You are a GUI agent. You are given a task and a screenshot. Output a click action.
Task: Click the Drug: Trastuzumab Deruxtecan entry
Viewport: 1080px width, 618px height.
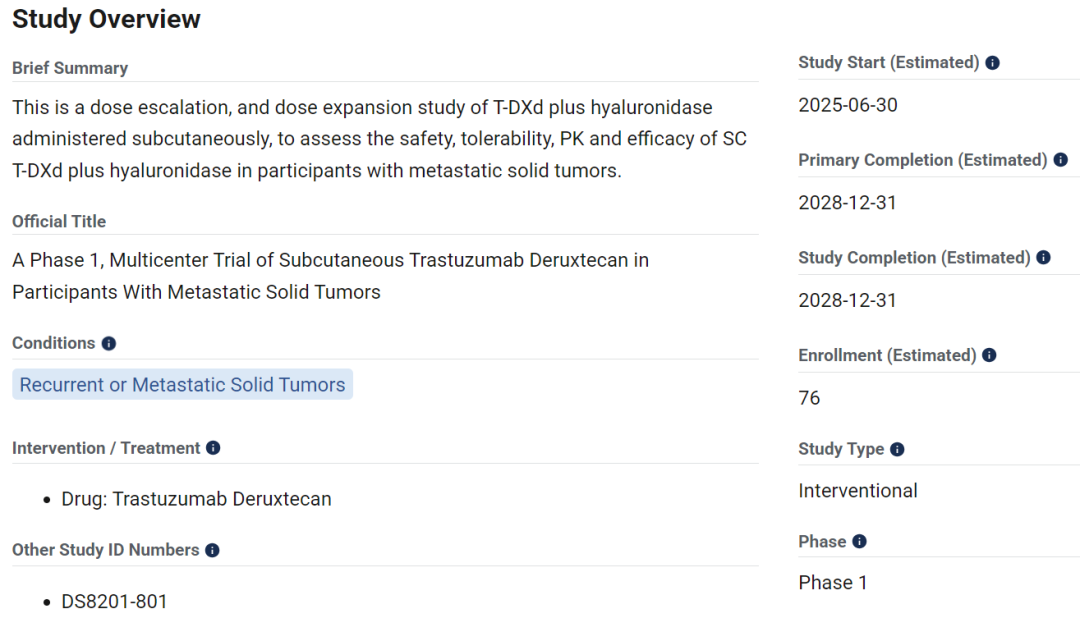196,499
